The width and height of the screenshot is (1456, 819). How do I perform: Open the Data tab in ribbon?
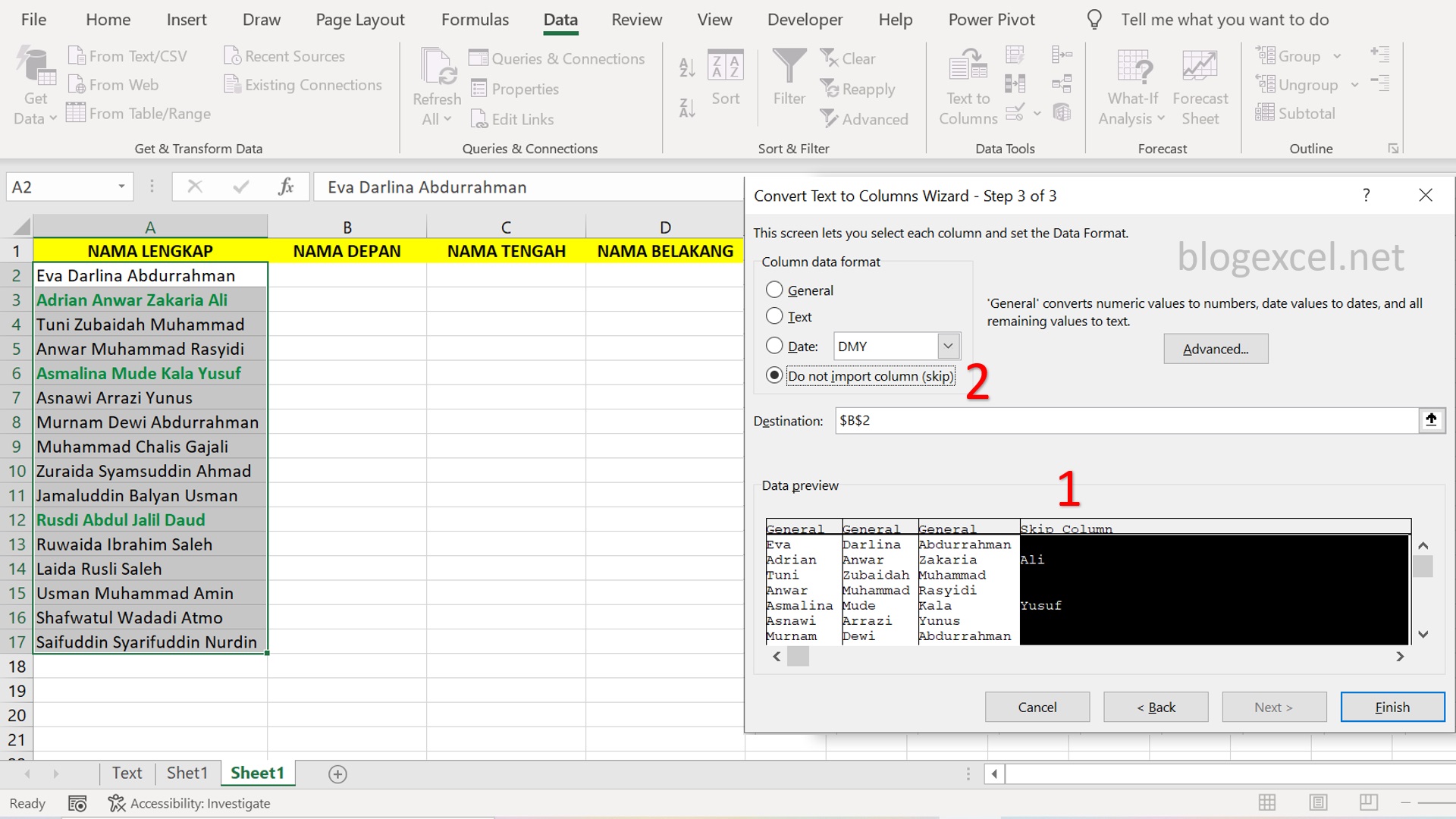tap(561, 19)
